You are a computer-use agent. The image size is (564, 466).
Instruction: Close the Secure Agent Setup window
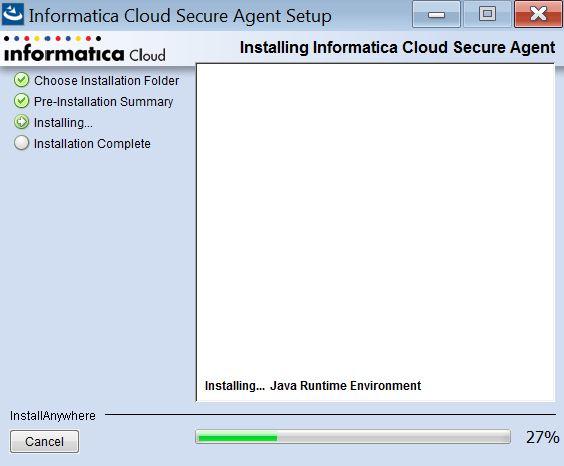[x=538, y=14]
